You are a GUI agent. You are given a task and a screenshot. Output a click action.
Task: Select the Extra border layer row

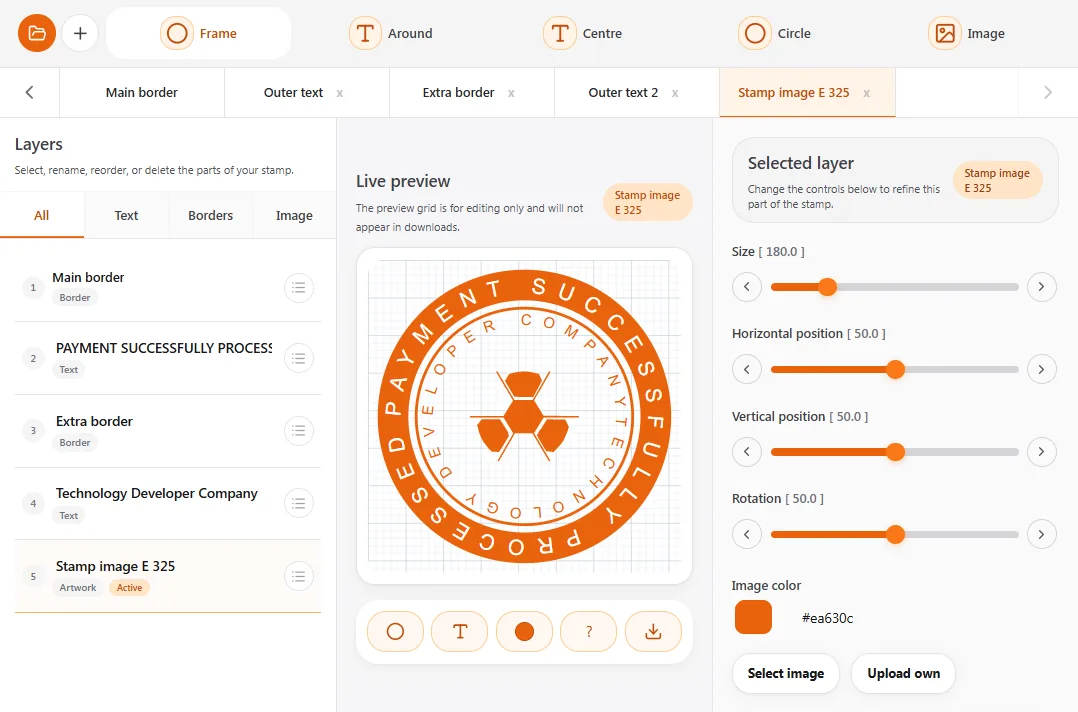[x=168, y=431]
